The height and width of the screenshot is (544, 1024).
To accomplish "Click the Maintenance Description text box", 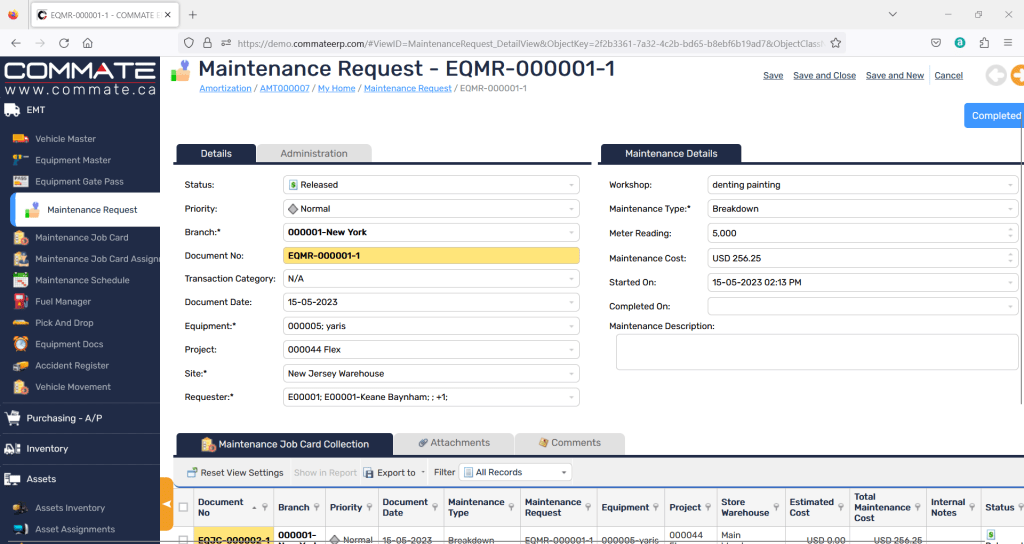I will (816, 353).
